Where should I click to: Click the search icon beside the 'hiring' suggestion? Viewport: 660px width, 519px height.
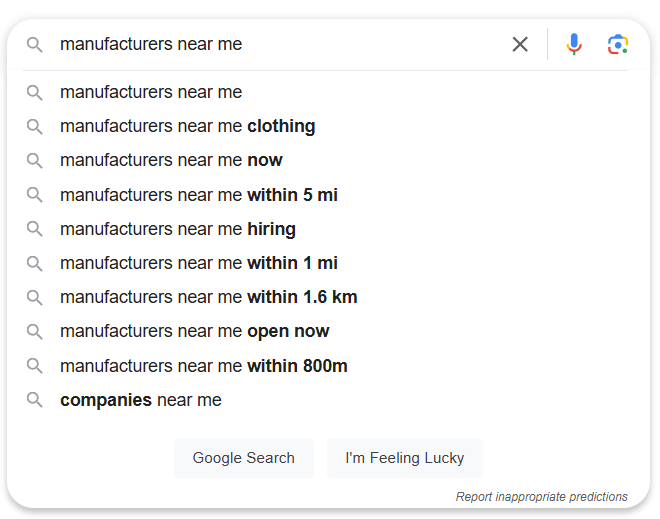pos(35,229)
